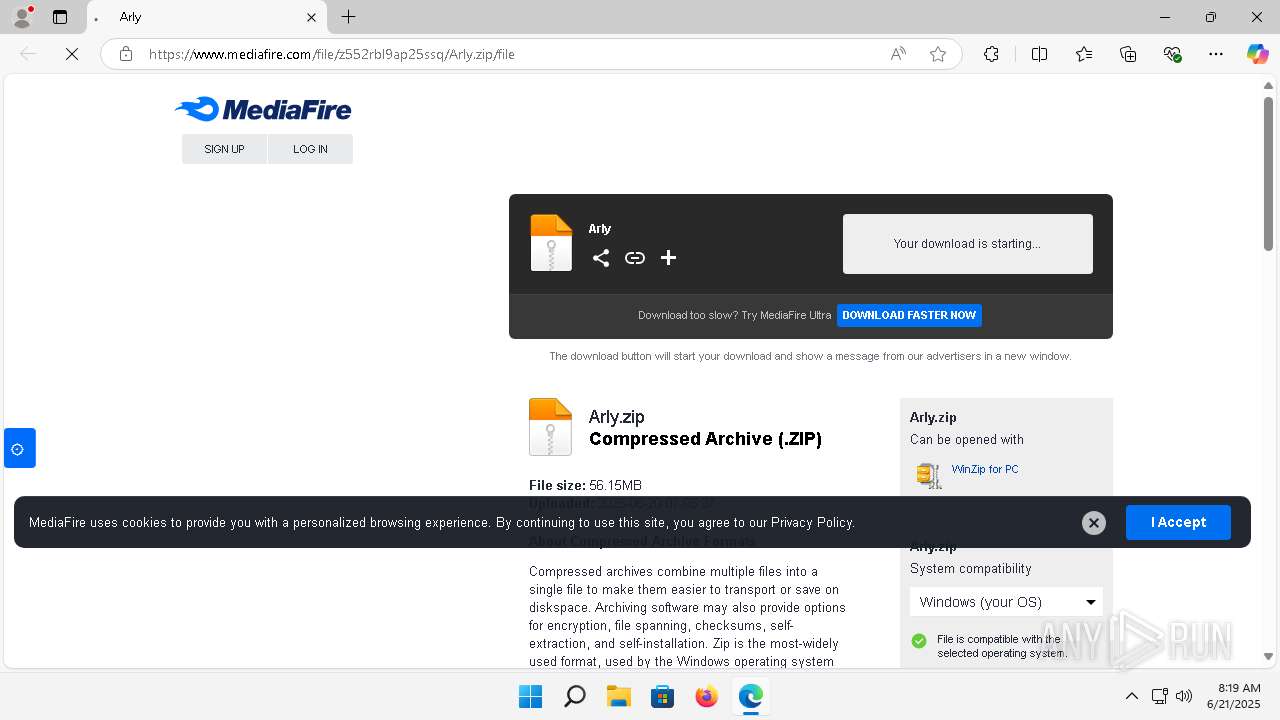Click Your download is starting box
Image resolution: width=1280 pixels, height=720 pixels.
click(x=967, y=244)
